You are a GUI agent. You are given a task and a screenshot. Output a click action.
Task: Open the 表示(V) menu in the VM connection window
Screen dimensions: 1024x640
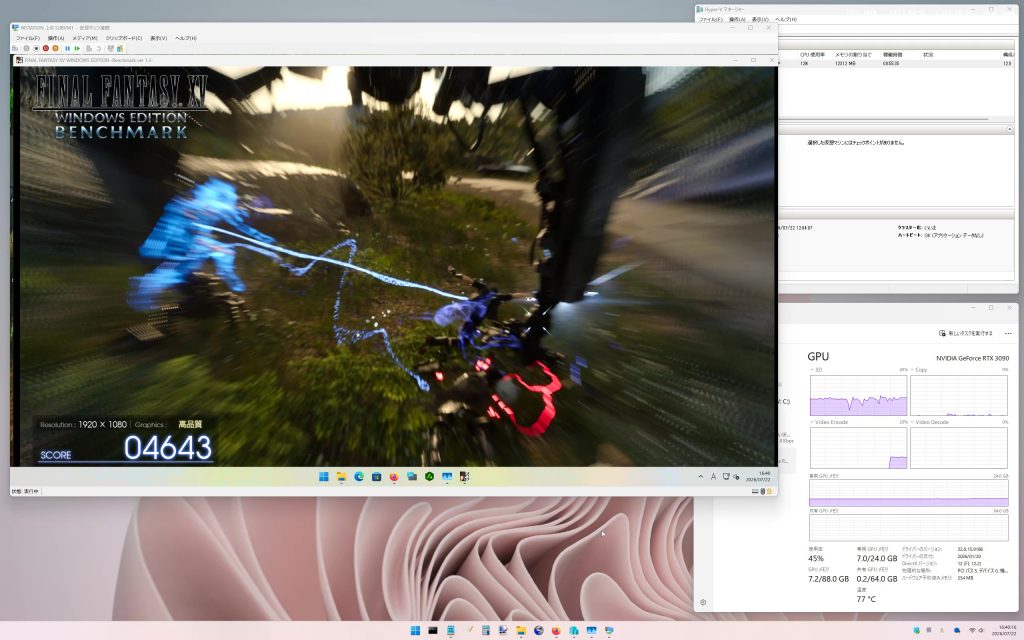pos(159,39)
